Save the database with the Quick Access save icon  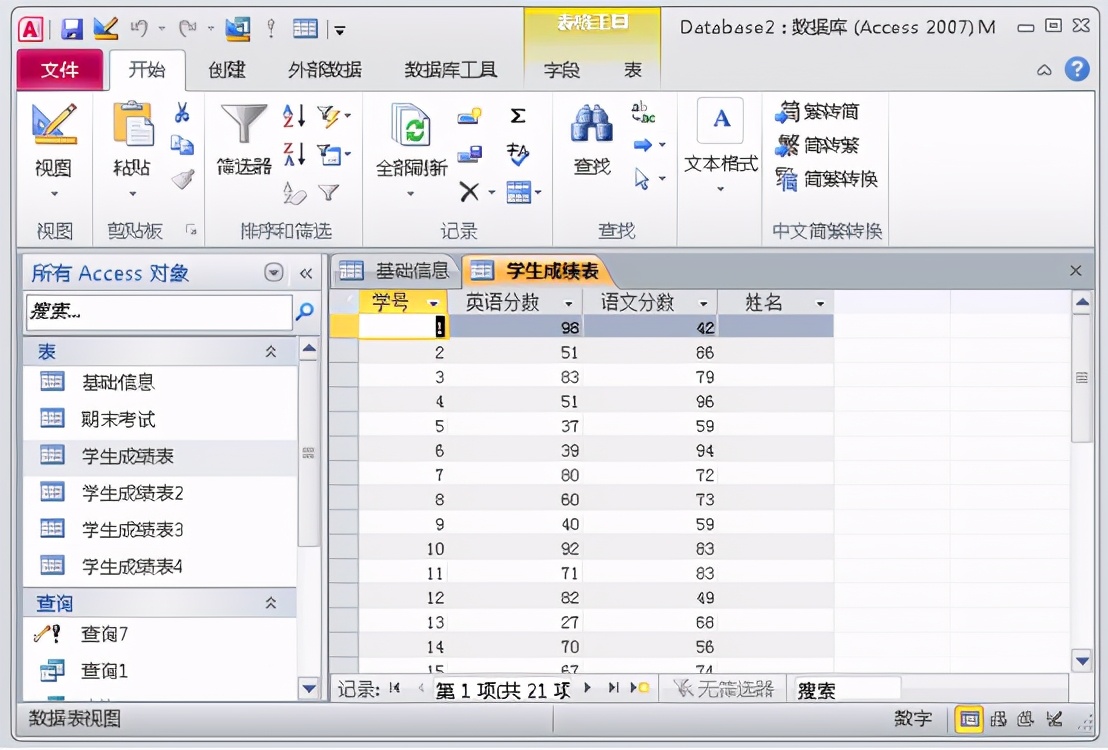click(x=71, y=27)
